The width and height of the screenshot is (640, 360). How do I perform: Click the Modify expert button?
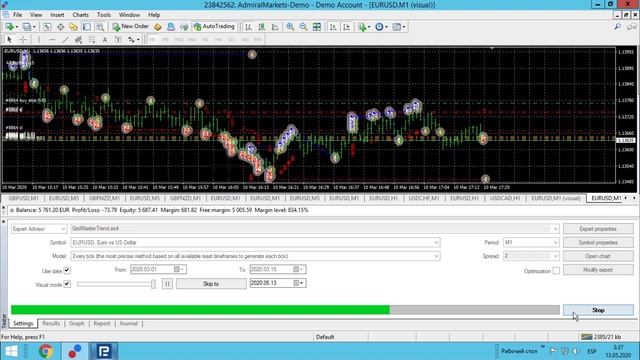coord(598,270)
